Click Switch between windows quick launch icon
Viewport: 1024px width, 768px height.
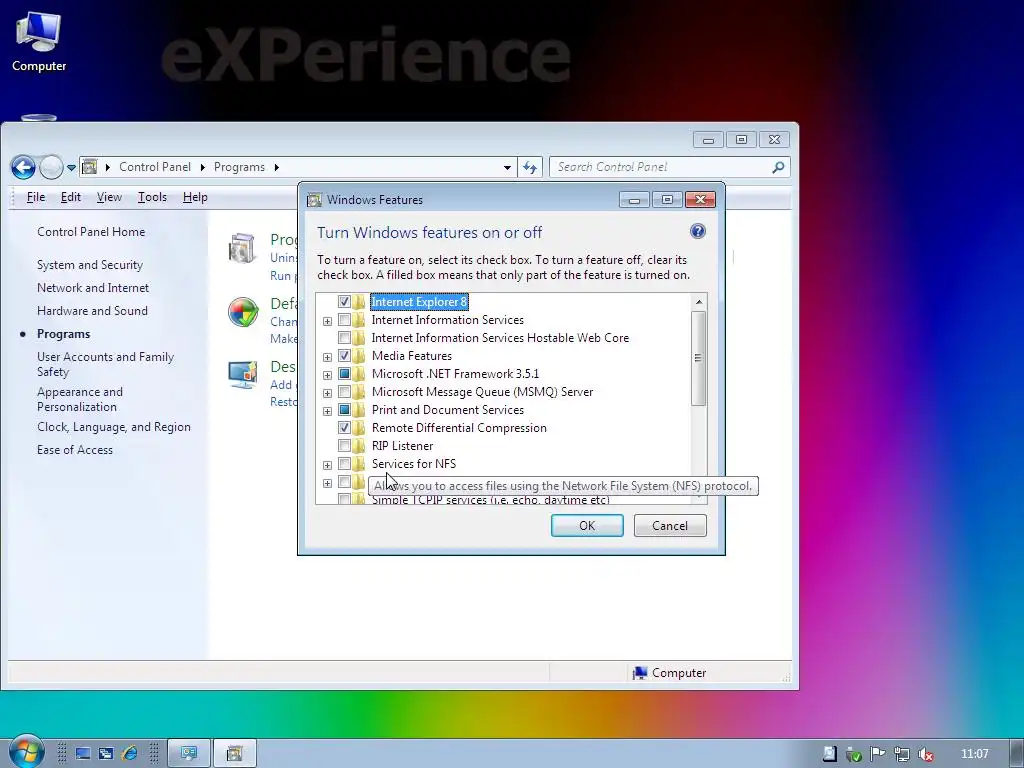click(106, 754)
